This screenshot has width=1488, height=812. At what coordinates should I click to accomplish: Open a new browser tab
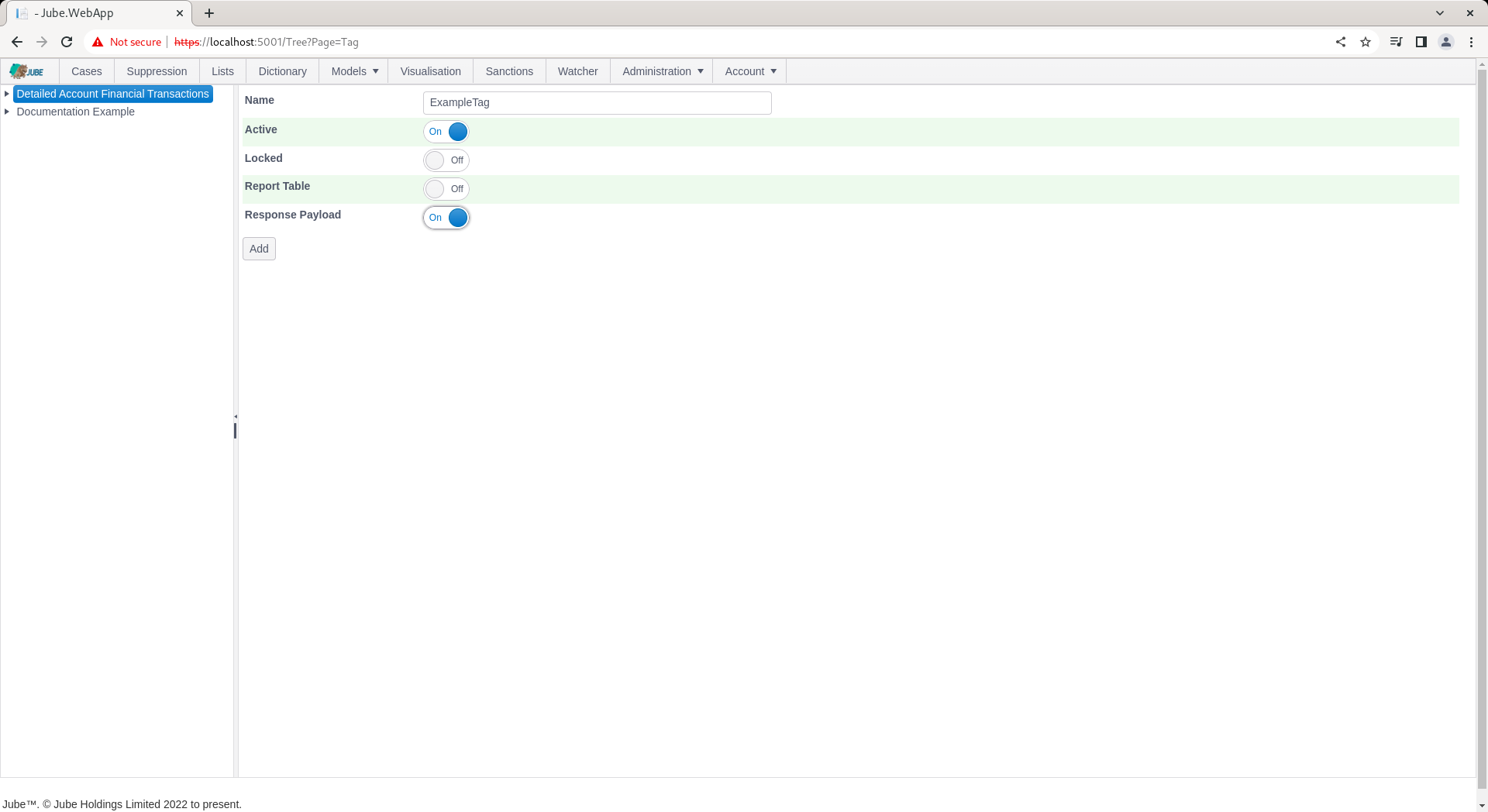click(x=209, y=13)
